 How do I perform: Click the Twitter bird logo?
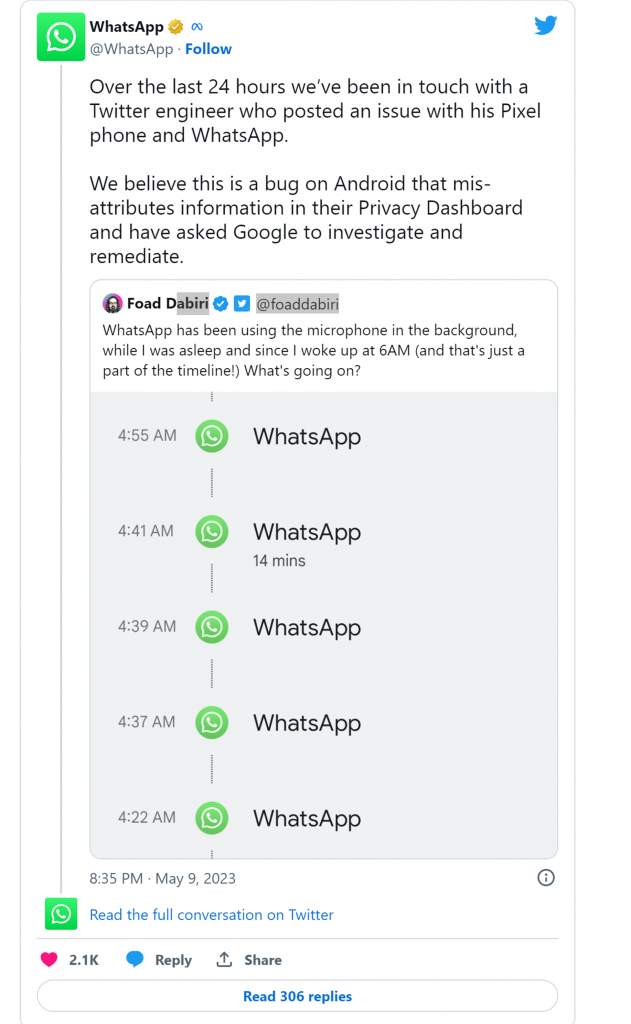point(546,26)
